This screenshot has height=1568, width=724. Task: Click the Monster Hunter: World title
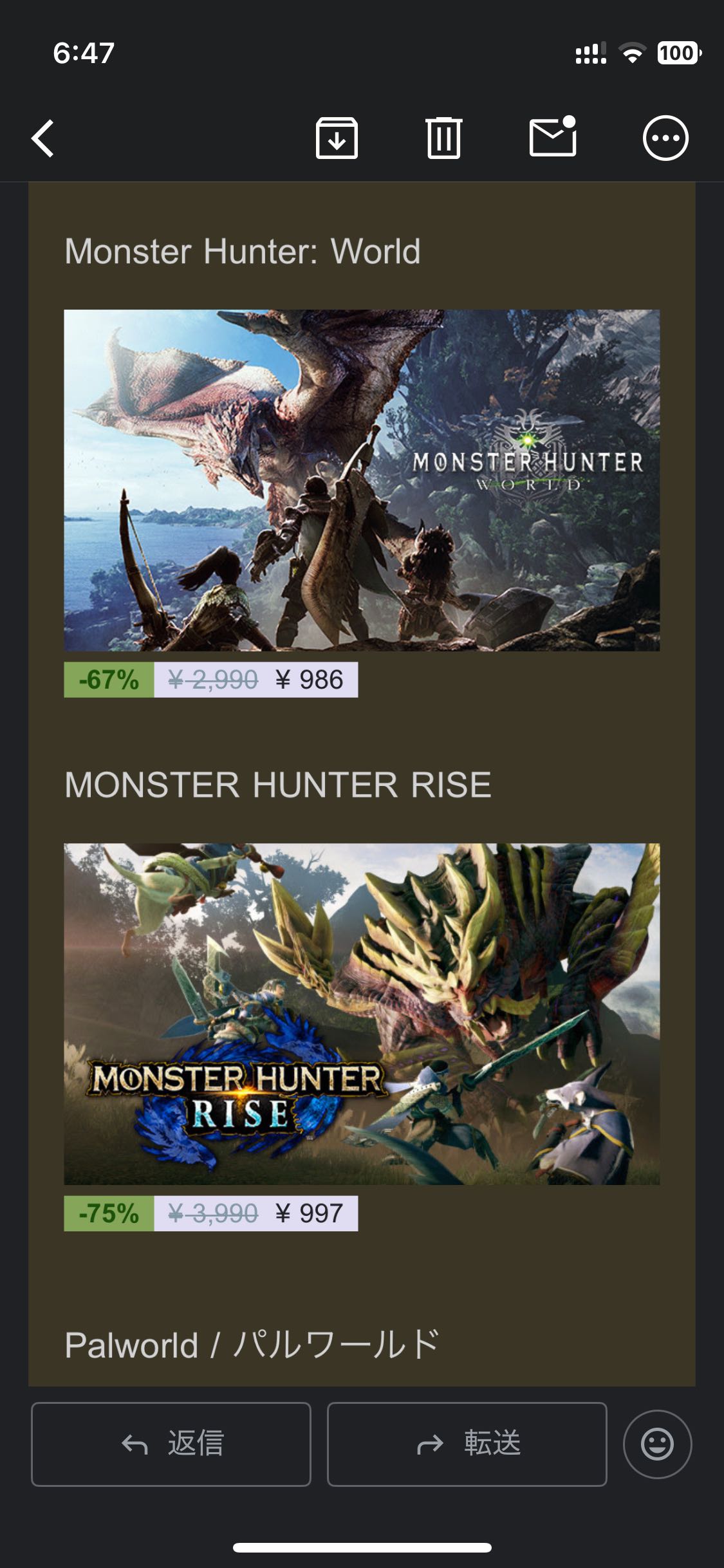coord(243,251)
